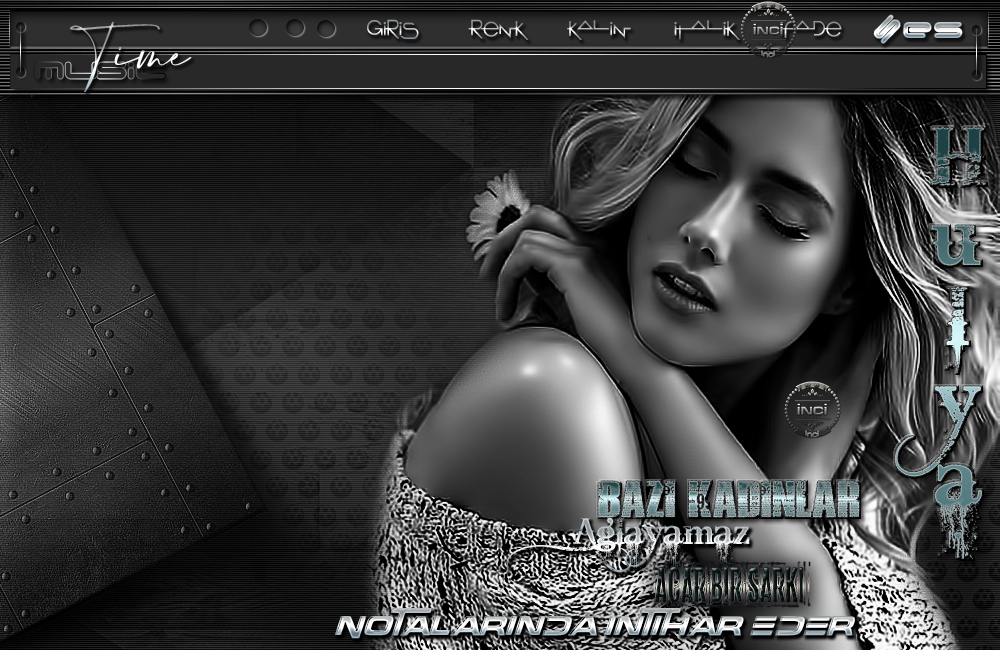
Task: Click the NOTALARINDA INTIHAR EDER caption
Action: coord(594,626)
